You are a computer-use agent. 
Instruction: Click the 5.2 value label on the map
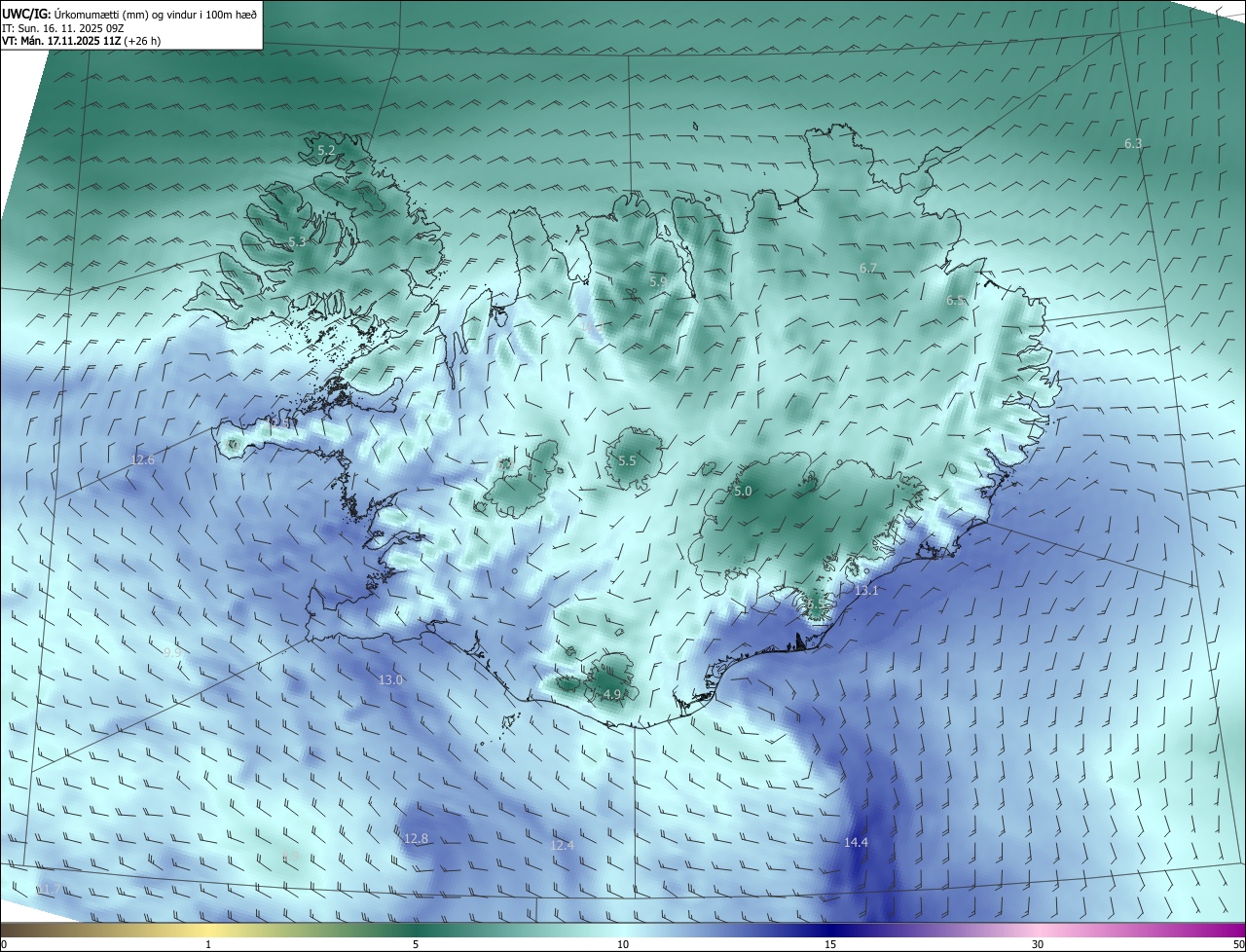pyautogui.click(x=326, y=151)
